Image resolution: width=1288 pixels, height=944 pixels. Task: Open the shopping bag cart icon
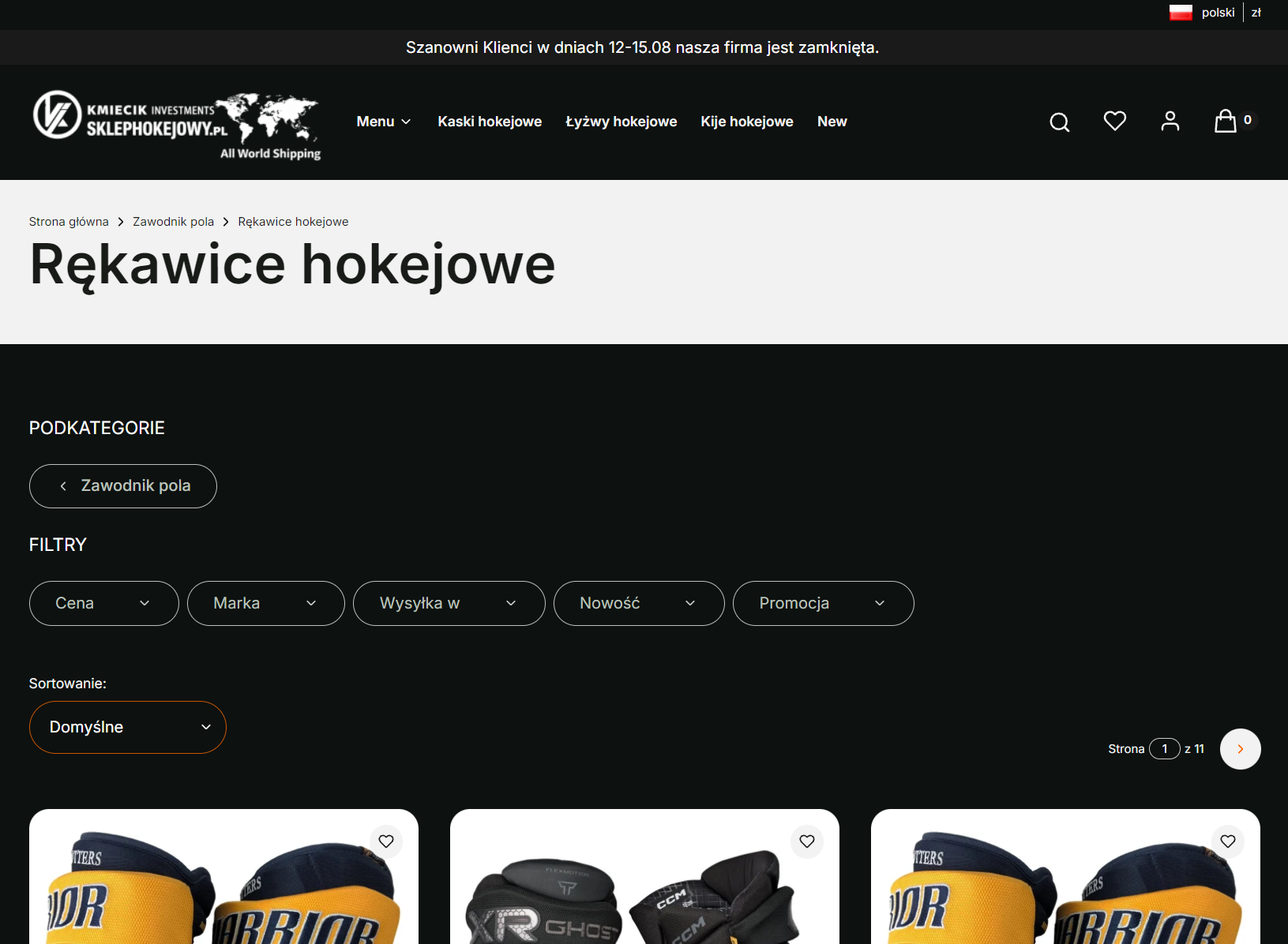pyautogui.click(x=1225, y=121)
